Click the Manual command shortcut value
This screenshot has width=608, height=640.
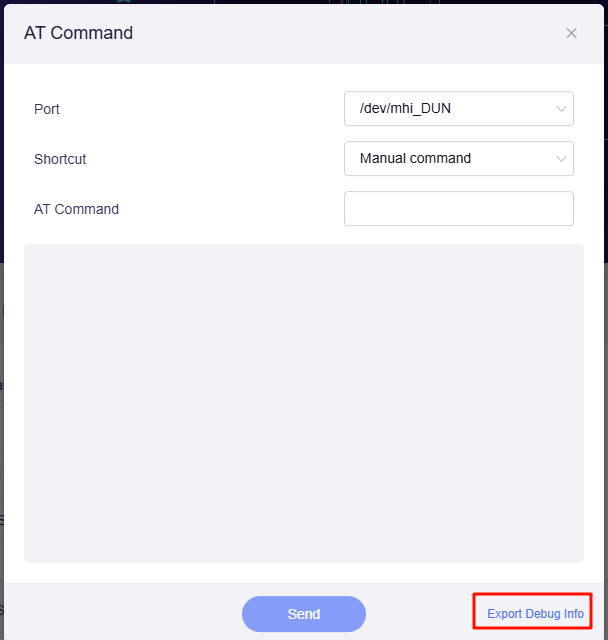[x=415, y=158]
